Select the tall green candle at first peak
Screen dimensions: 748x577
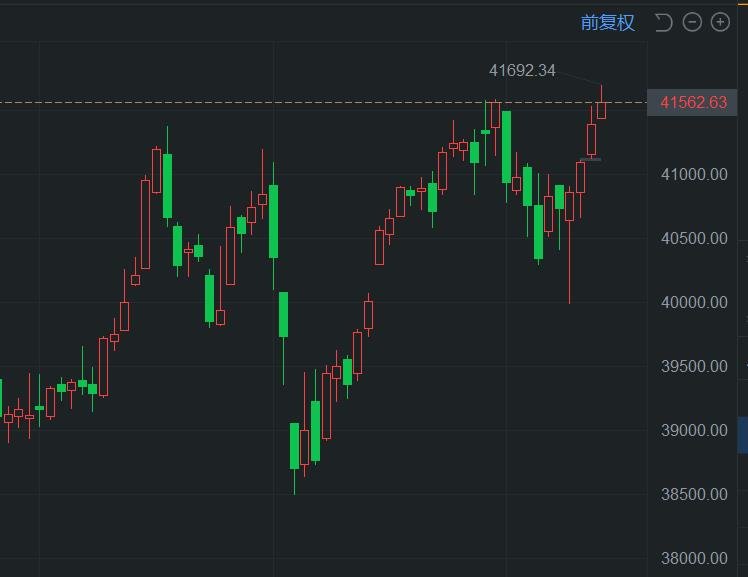click(167, 185)
